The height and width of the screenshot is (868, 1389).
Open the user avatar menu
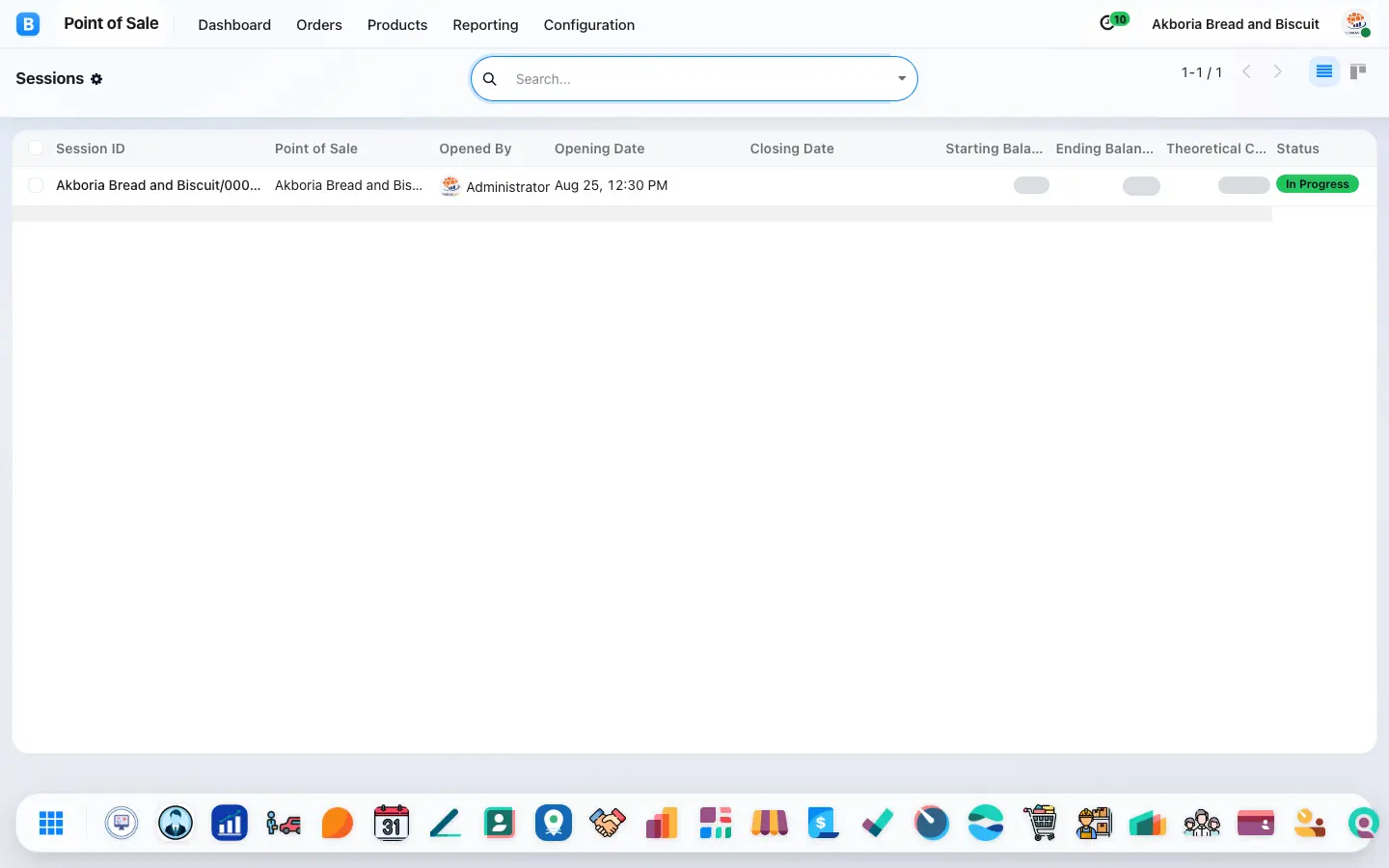1357,24
